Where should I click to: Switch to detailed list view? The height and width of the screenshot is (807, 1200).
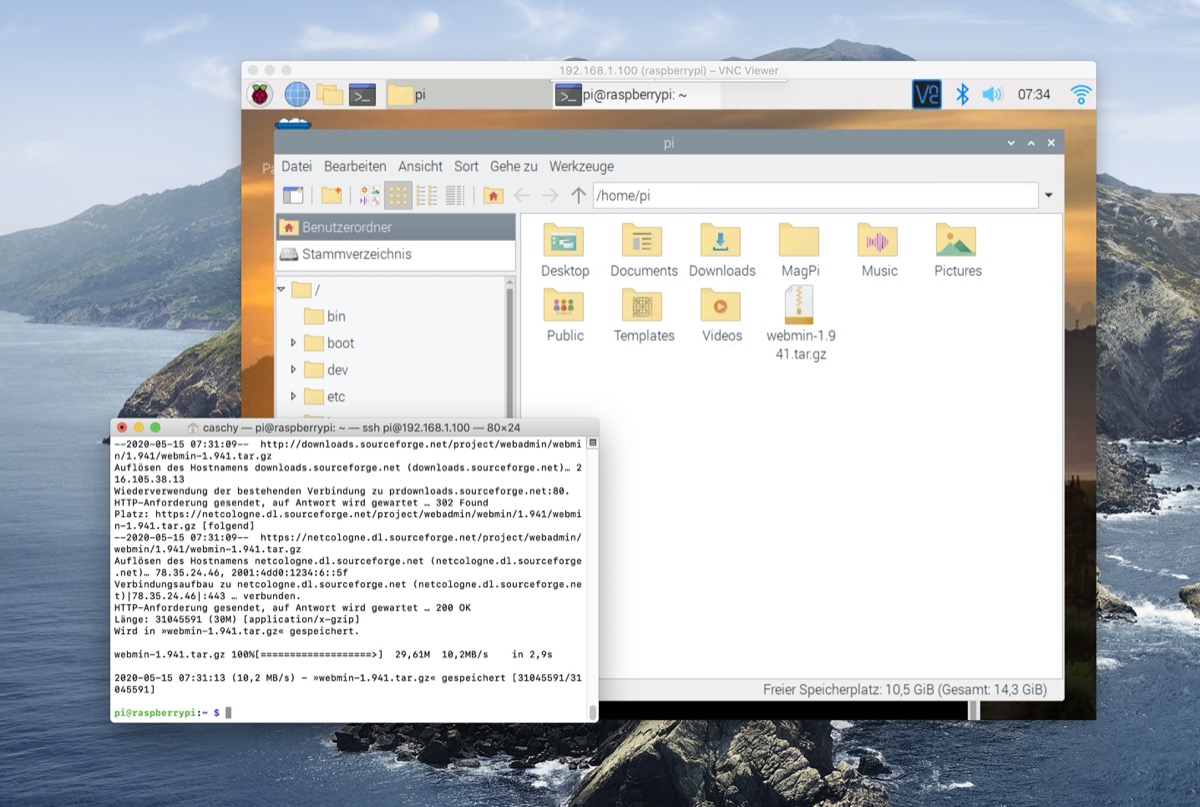point(455,196)
